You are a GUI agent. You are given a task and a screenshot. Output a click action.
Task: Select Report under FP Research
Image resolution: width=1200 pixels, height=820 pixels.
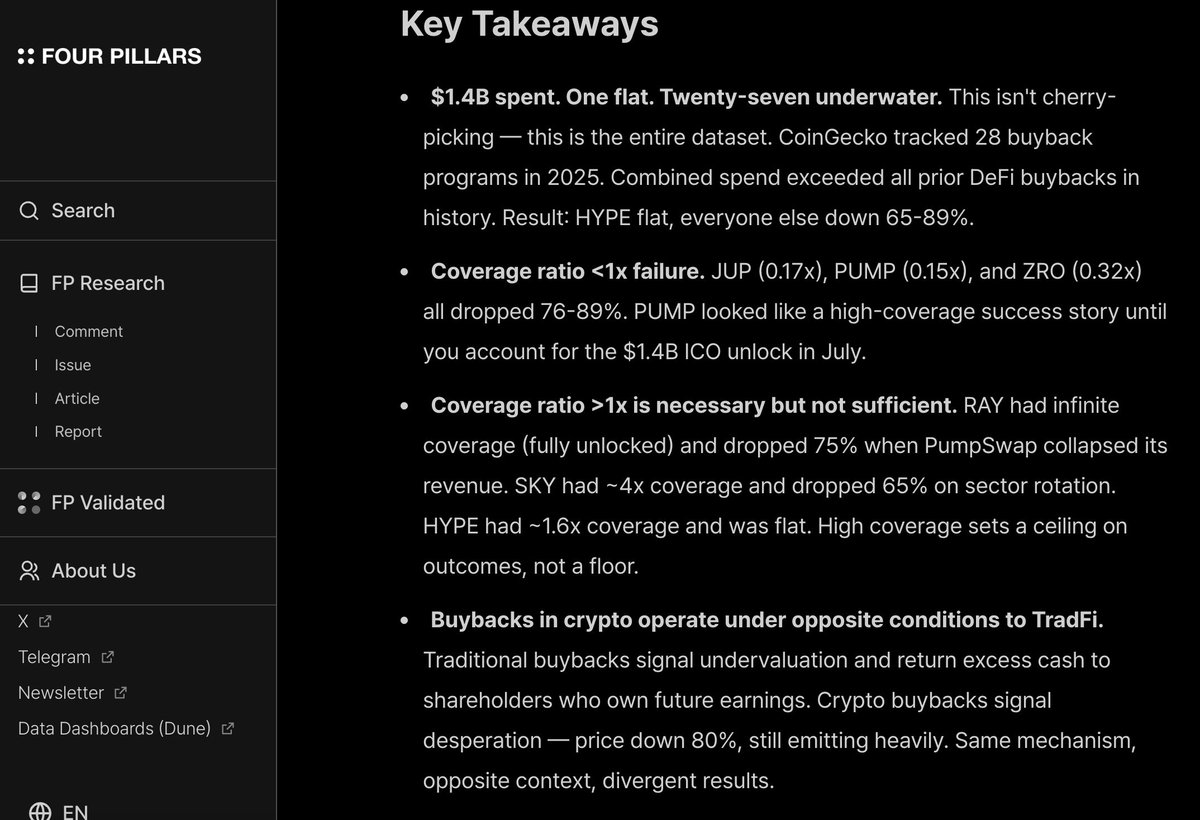tap(78, 432)
